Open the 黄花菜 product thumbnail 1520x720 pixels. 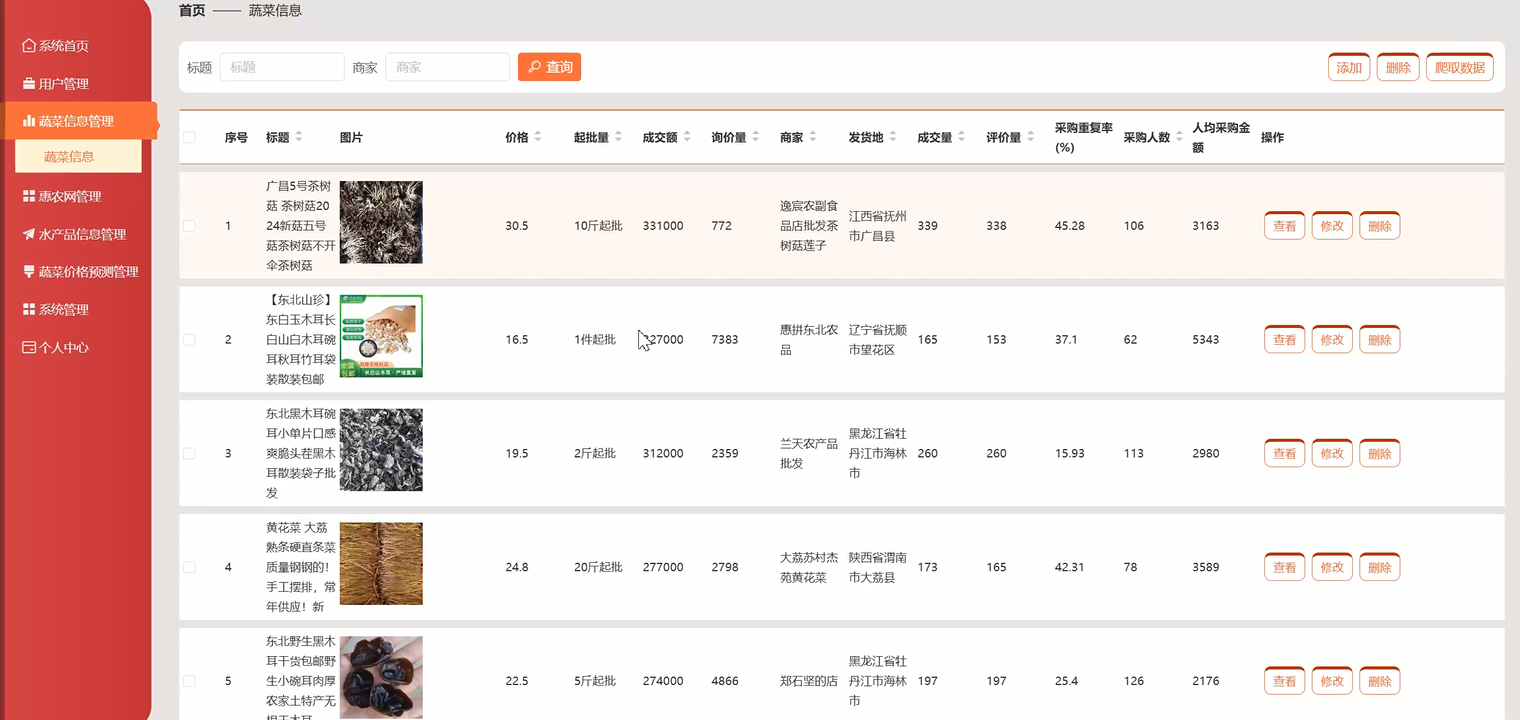click(x=381, y=564)
